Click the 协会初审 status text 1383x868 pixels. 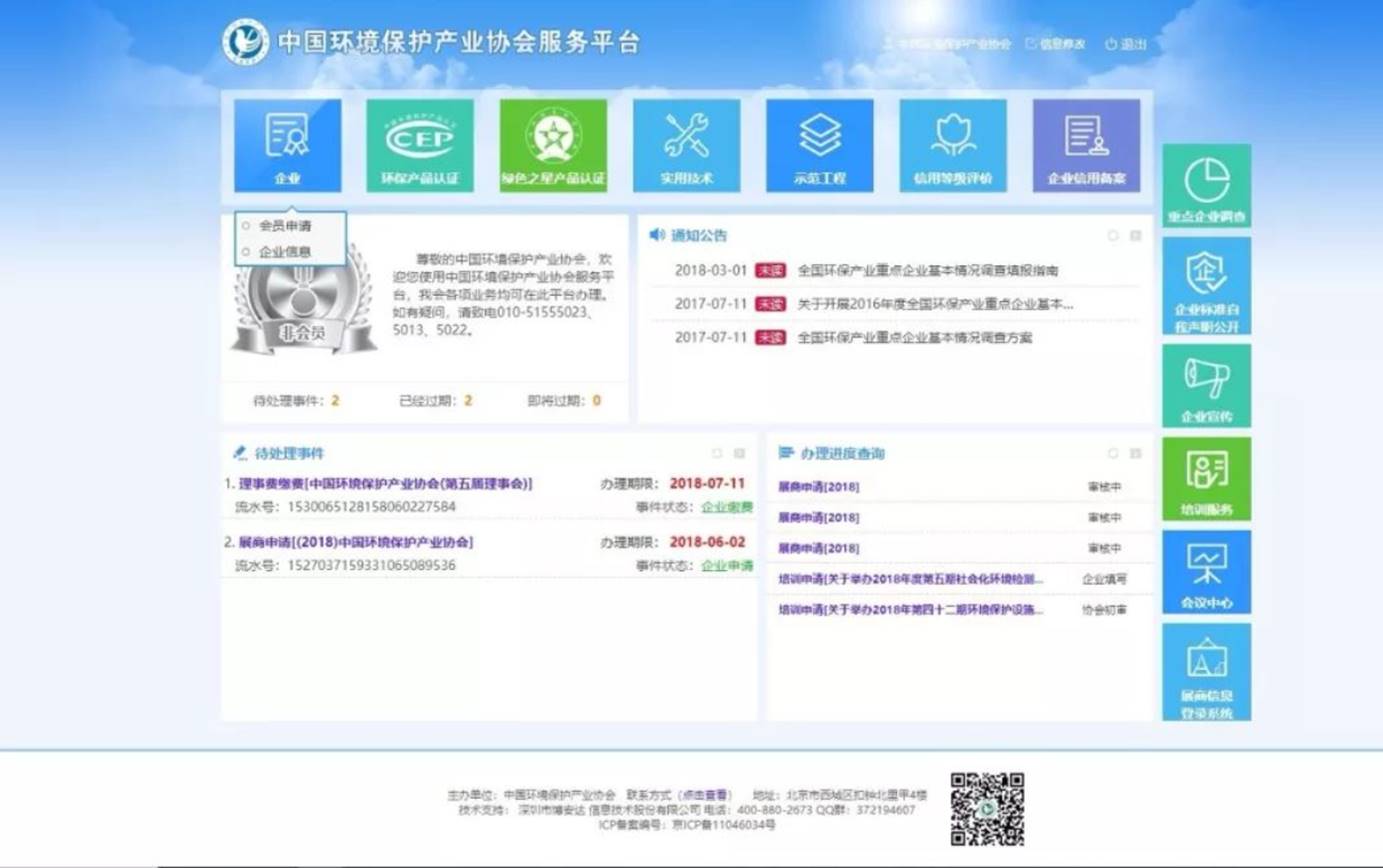click(x=1104, y=610)
